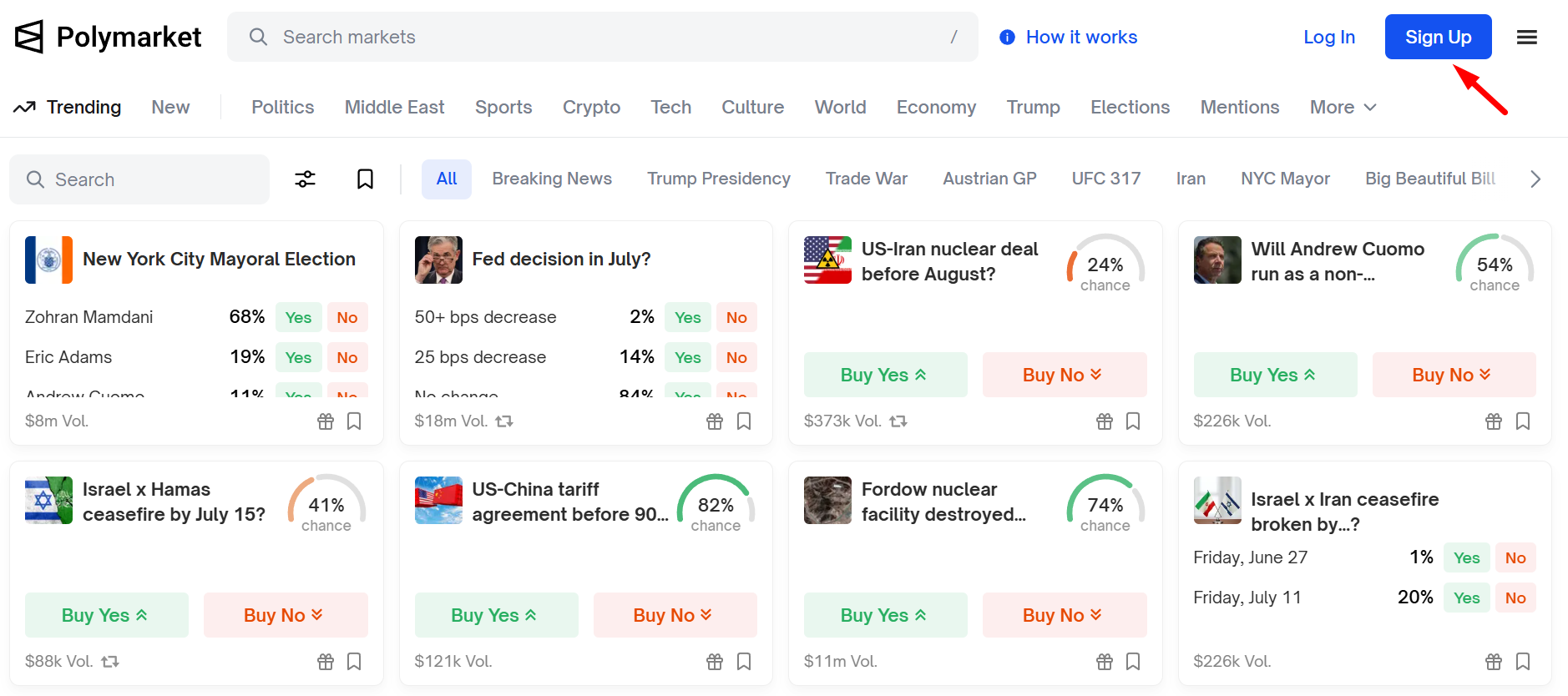The image size is (1568, 696).
Task: Click the gift icon on Israel x Iran ceasefire card
Action: tap(1494, 662)
